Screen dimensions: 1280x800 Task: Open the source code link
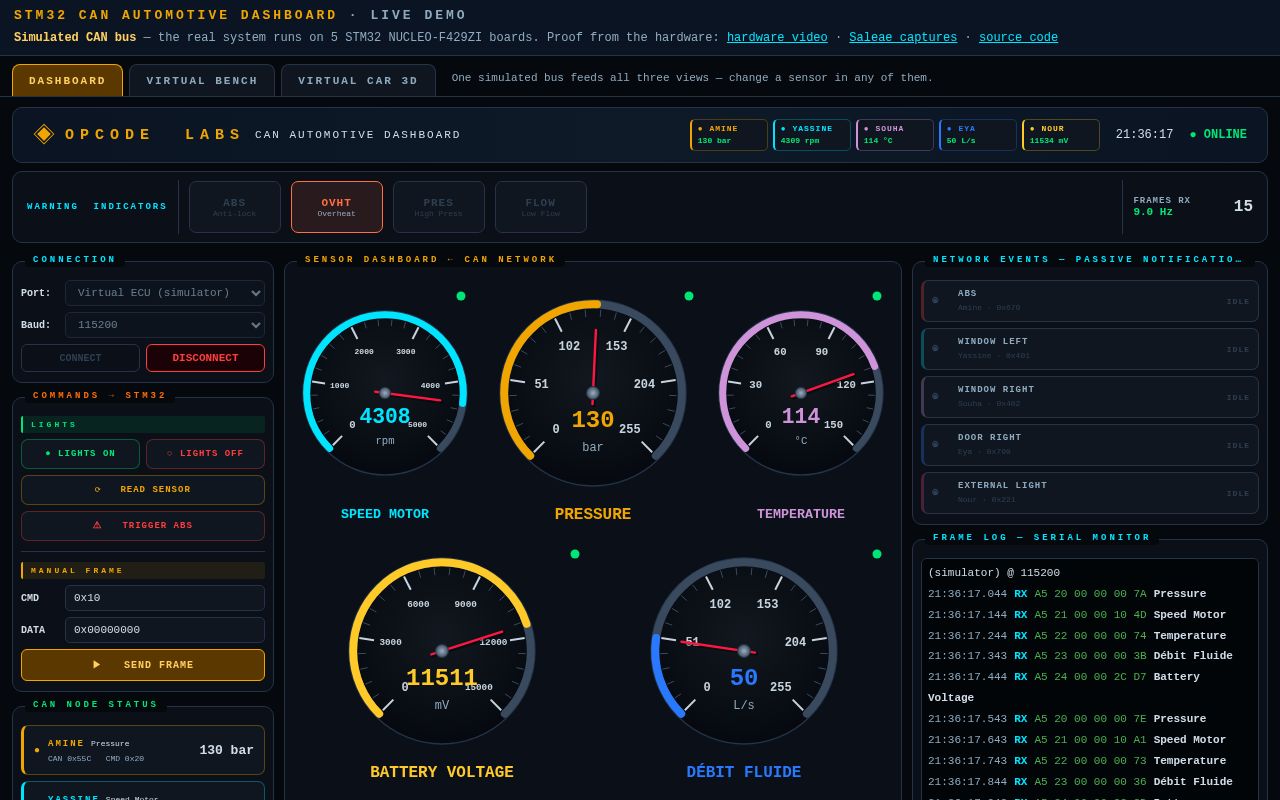(1018, 38)
